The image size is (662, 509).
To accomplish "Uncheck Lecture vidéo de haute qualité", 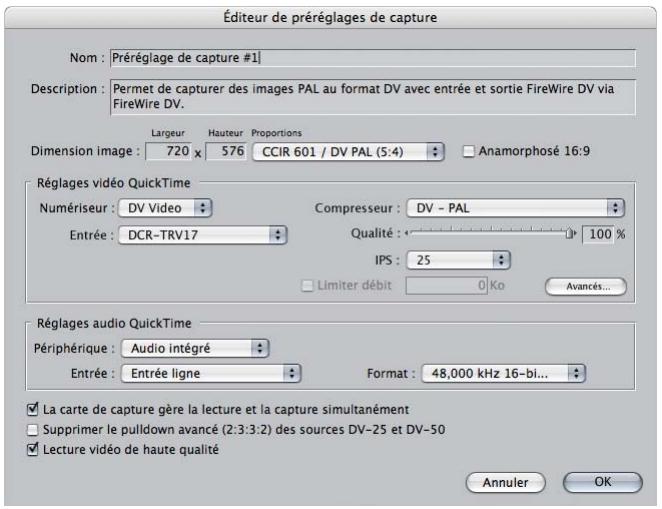I will [x=33, y=449].
